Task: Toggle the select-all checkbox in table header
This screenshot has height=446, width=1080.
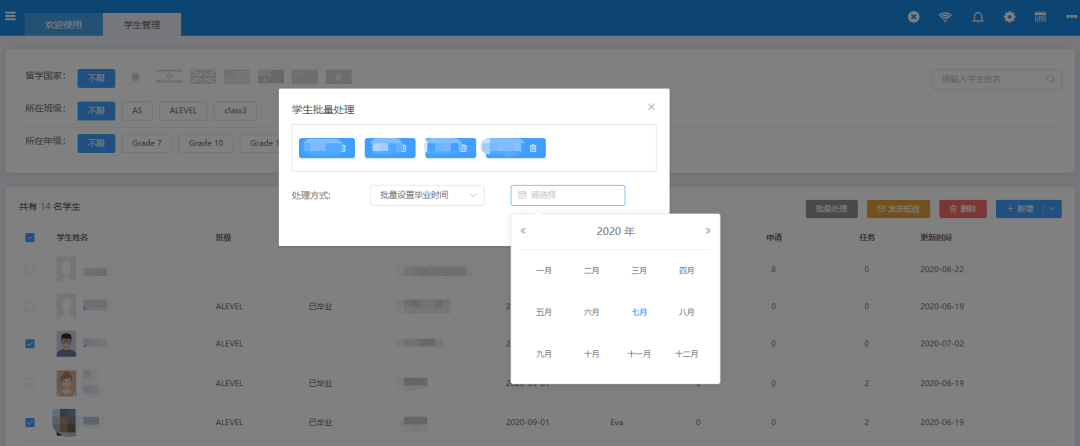Action: 30,238
